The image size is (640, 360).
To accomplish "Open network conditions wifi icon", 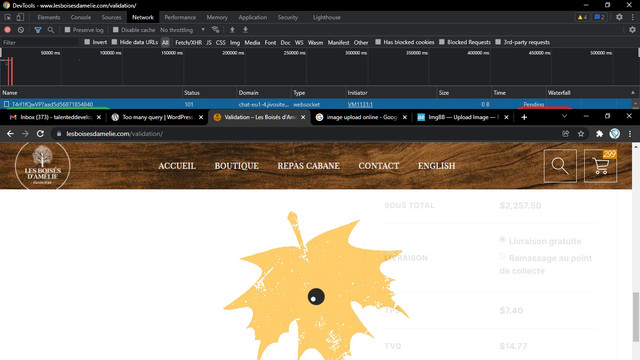I will pyautogui.click(x=216, y=30).
